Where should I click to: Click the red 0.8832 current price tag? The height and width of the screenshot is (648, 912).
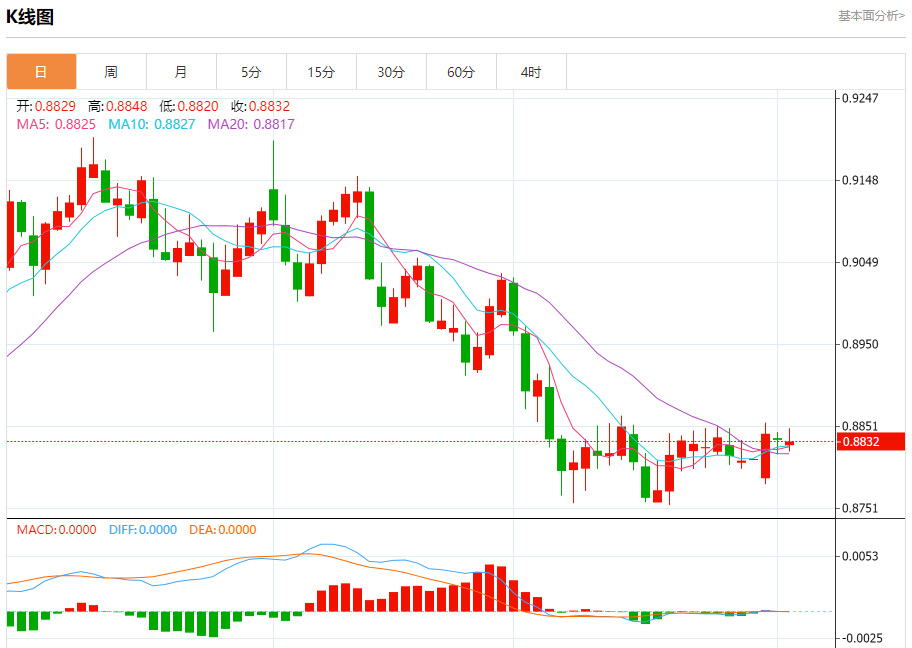point(871,442)
